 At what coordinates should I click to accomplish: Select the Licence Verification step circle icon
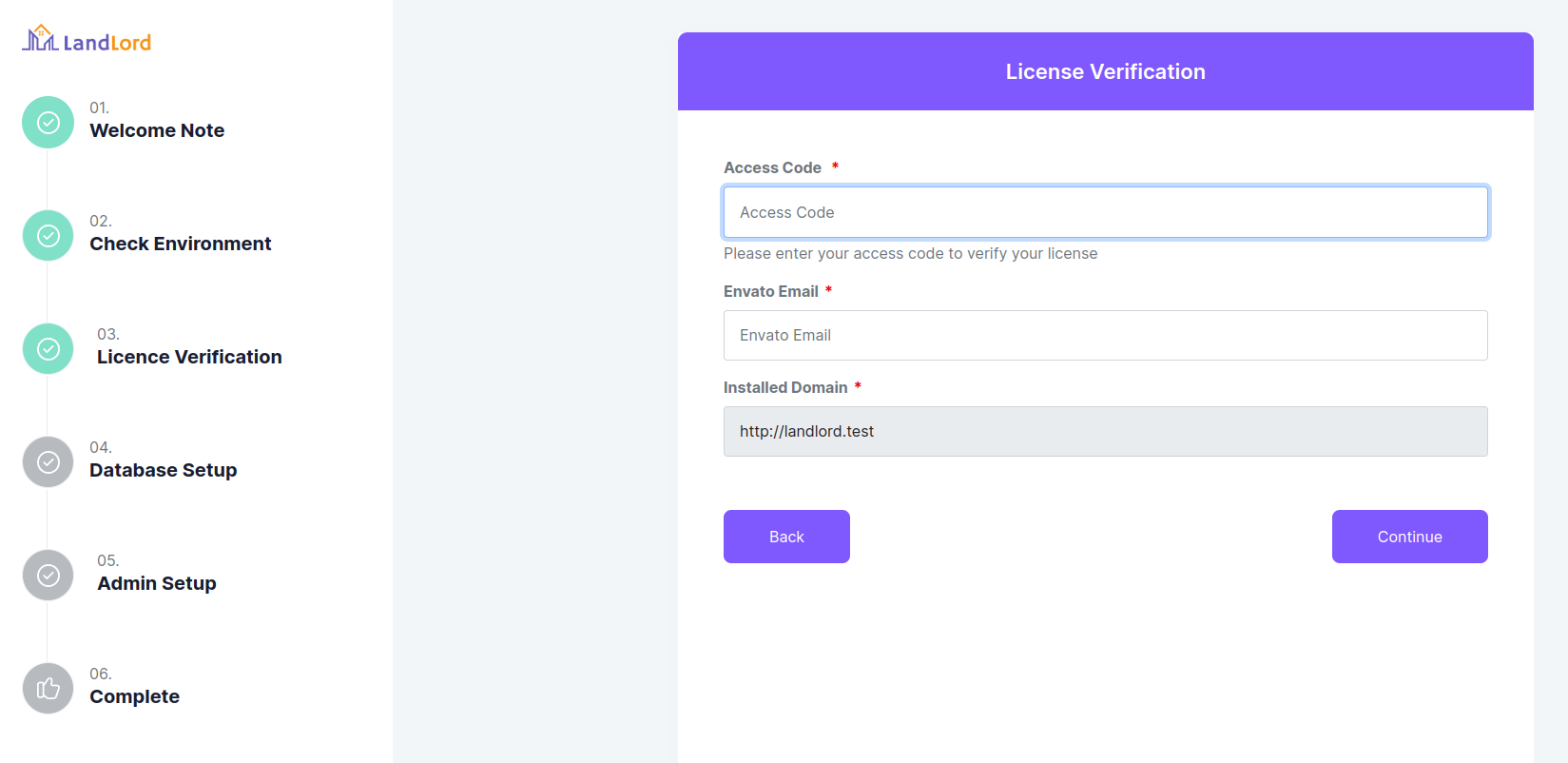(48, 349)
